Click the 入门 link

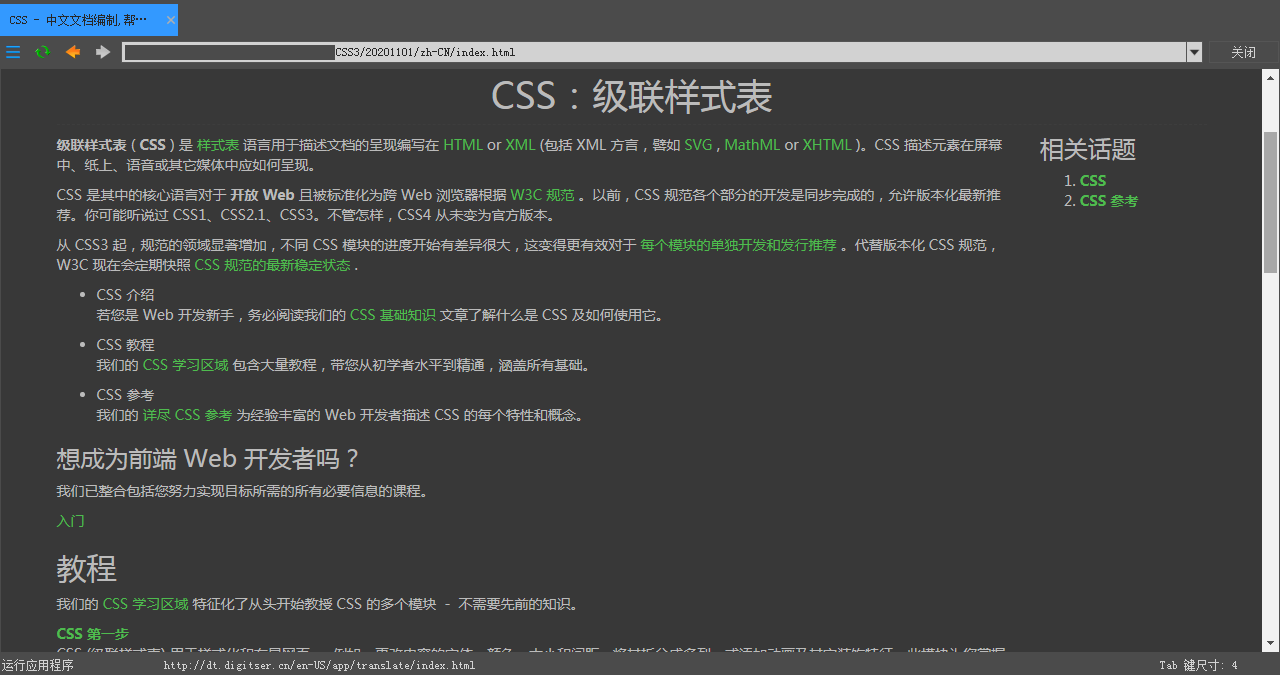tap(70, 520)
